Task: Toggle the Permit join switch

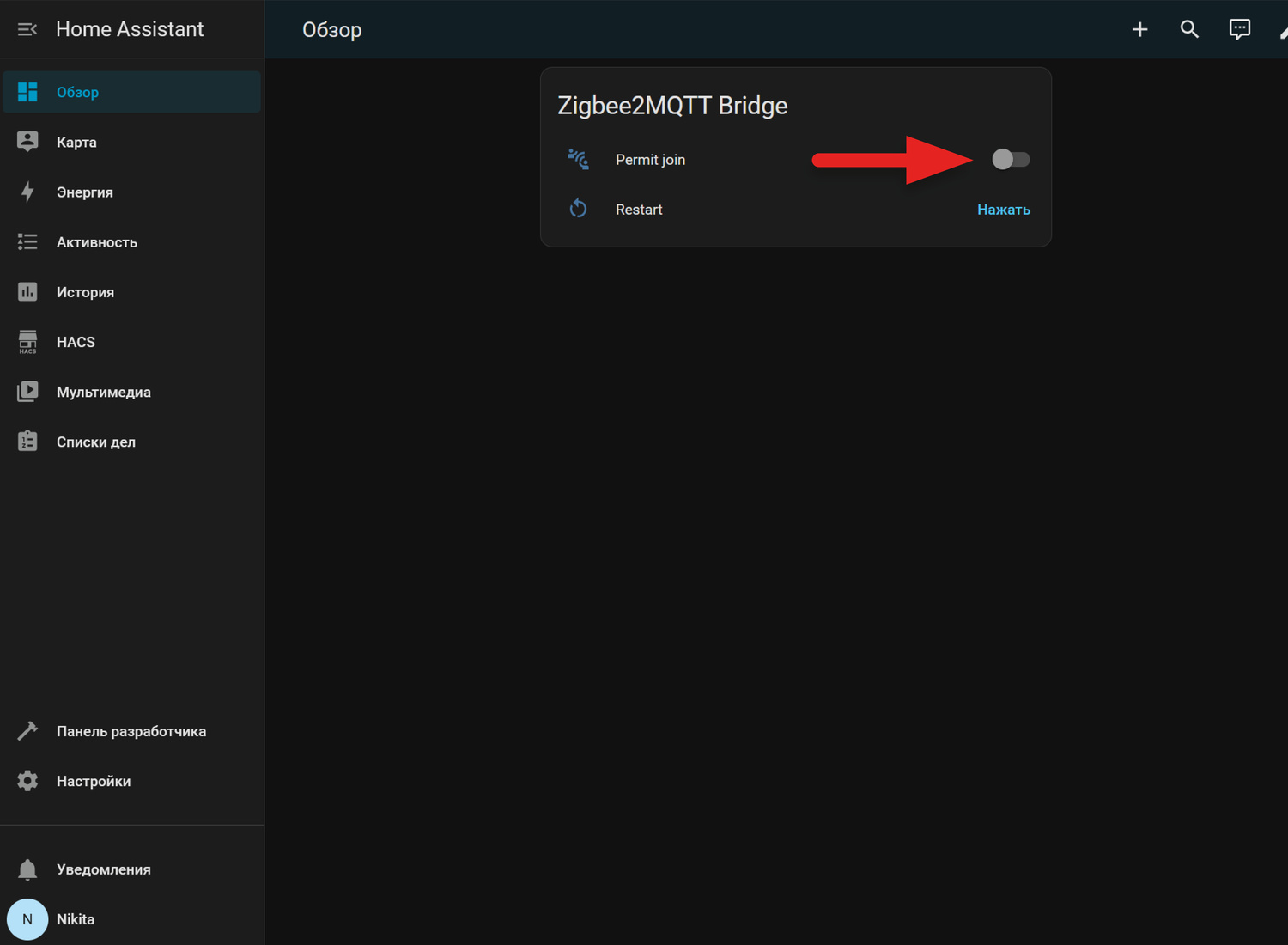Action: coord(1011,159)
